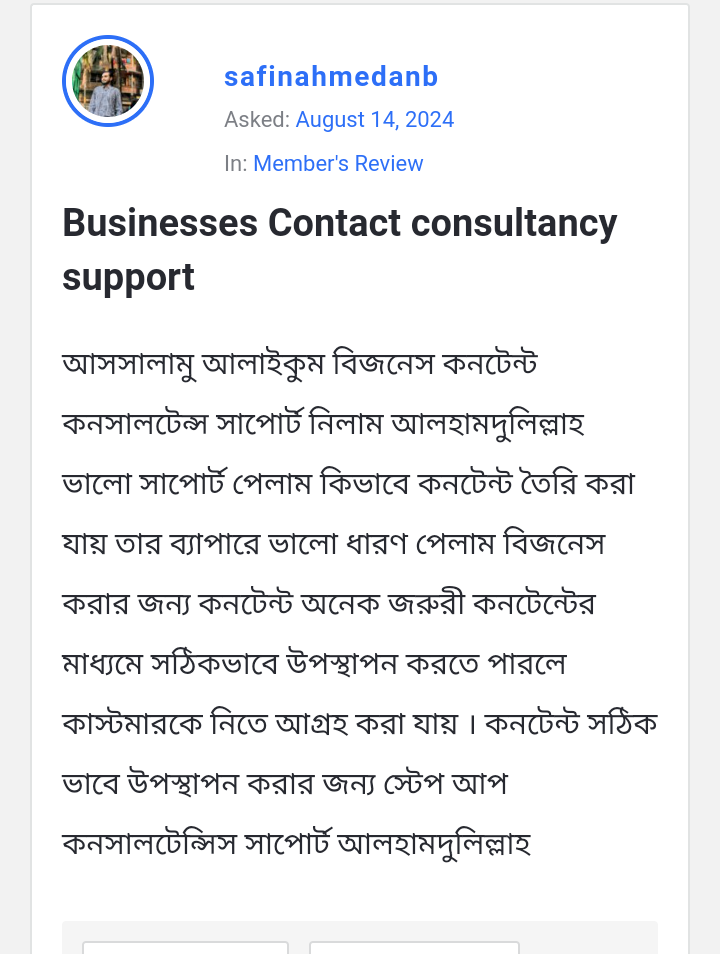Click the "In:" label before the category
The image size is (720, 954).
(x=236, y=164)
